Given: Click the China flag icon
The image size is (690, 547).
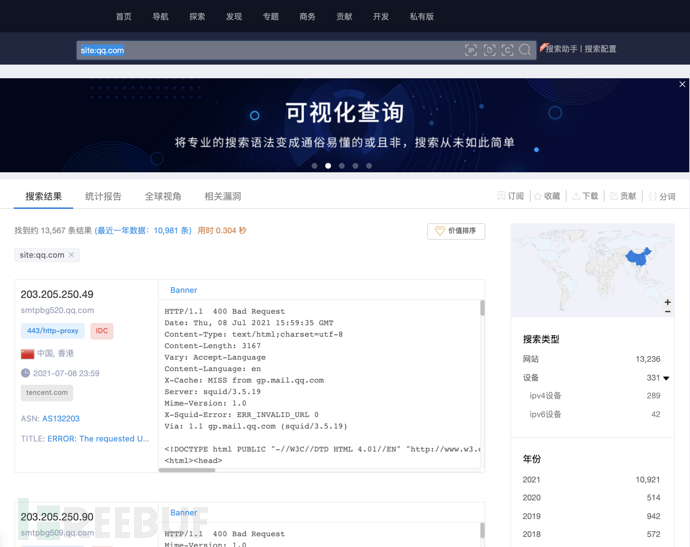Looking at the screenshot, I should point(27,354).
